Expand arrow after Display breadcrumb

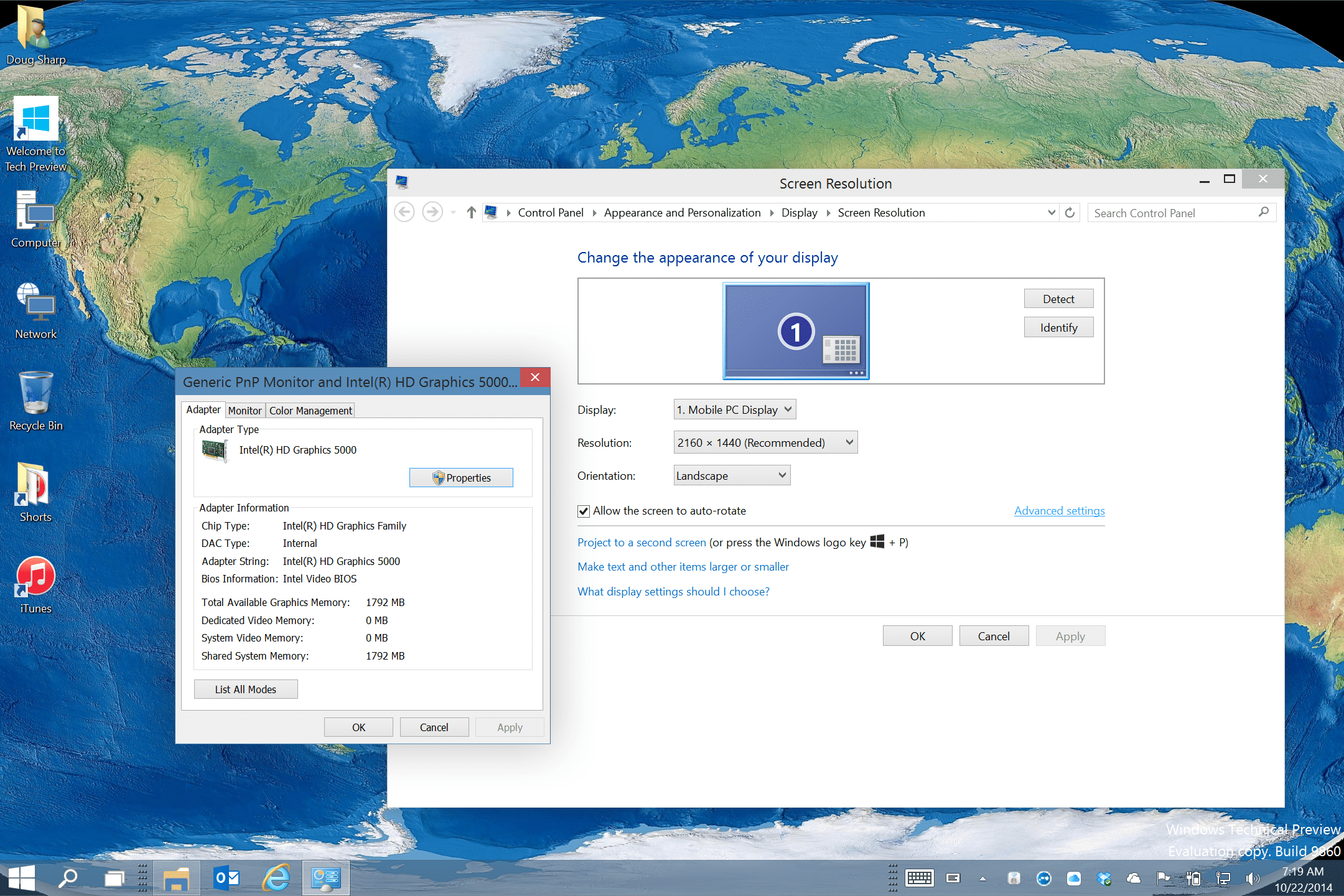point(828,213)
